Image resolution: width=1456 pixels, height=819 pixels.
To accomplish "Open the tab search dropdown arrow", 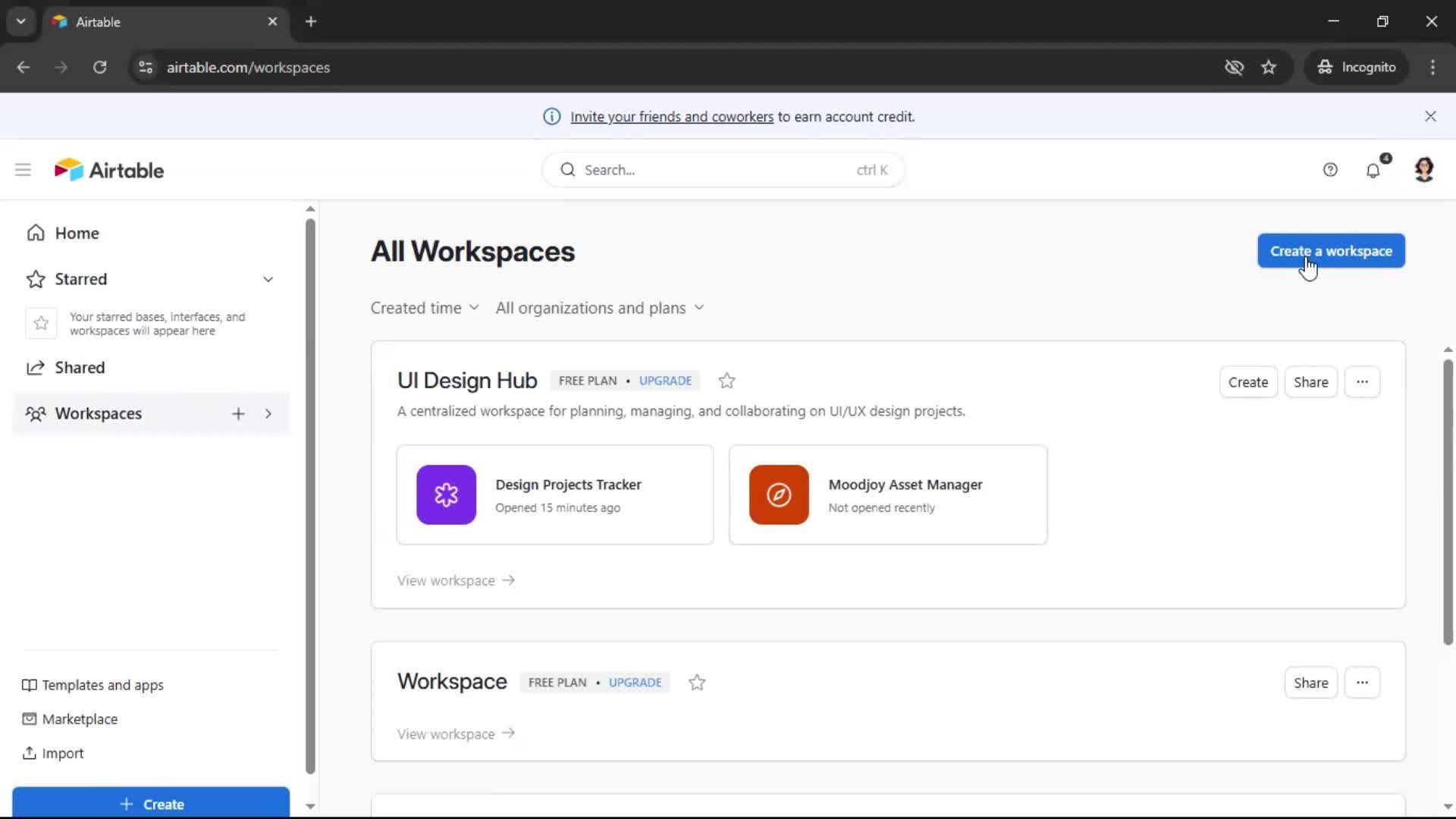I will coord(20,21).
